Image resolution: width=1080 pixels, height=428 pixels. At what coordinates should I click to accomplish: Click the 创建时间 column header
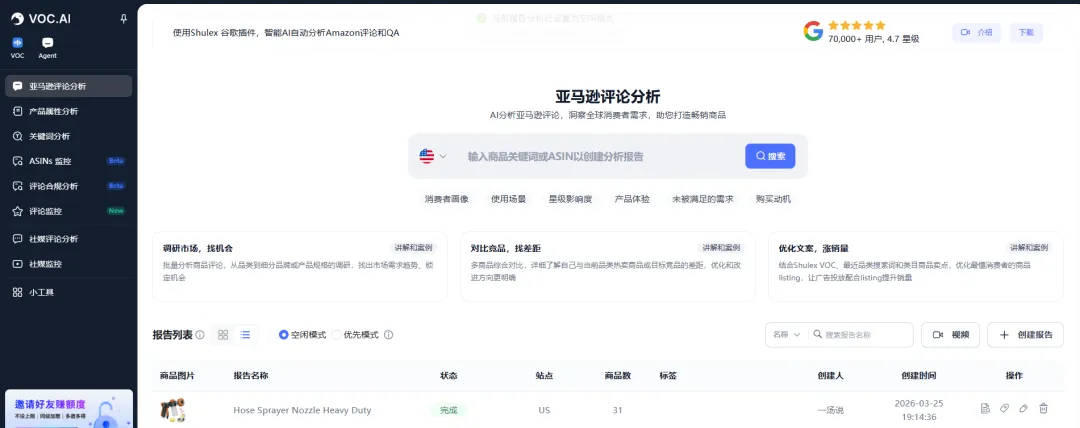click(x=919, y=376)
